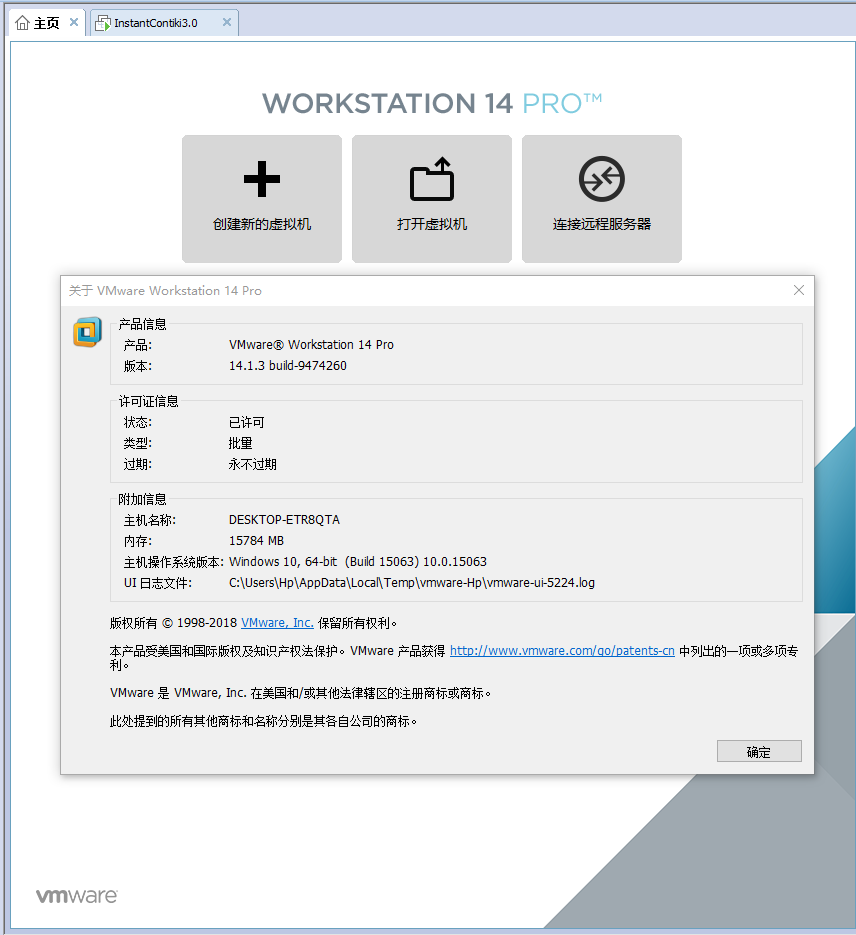The height and width of the screenshot is (935, 856).
Task: Click the memory value 15784 MB
Action: pos(256,541)
